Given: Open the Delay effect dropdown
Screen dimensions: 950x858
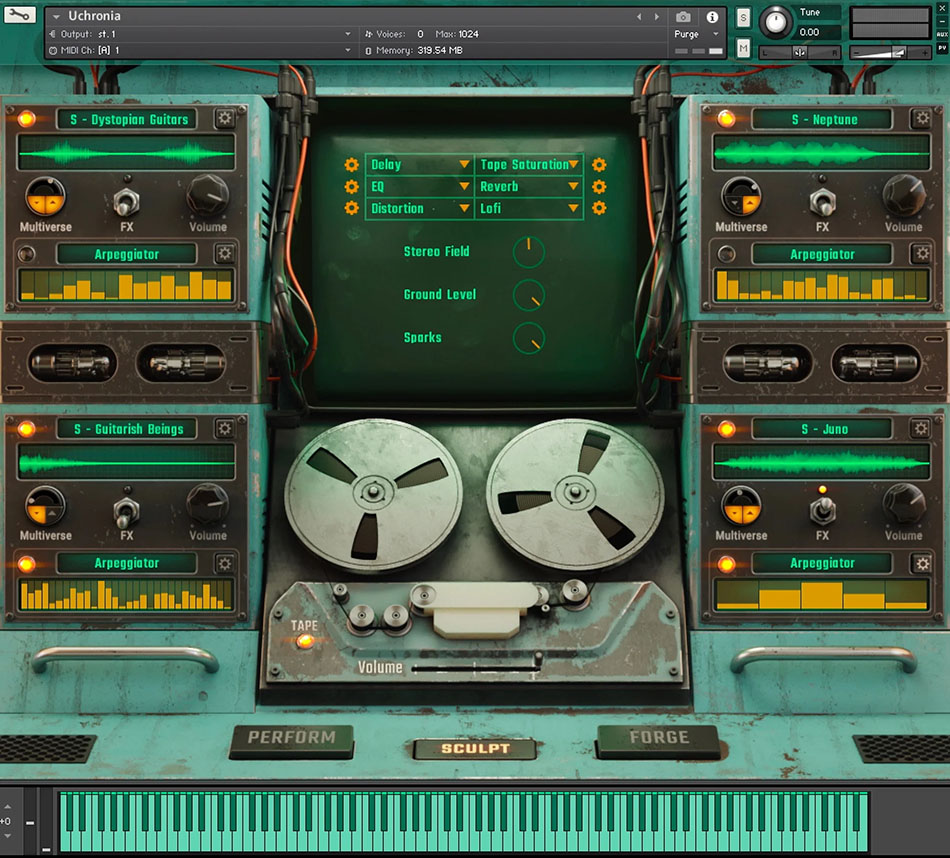Looking at the screenshot, I should pos(419,164).
